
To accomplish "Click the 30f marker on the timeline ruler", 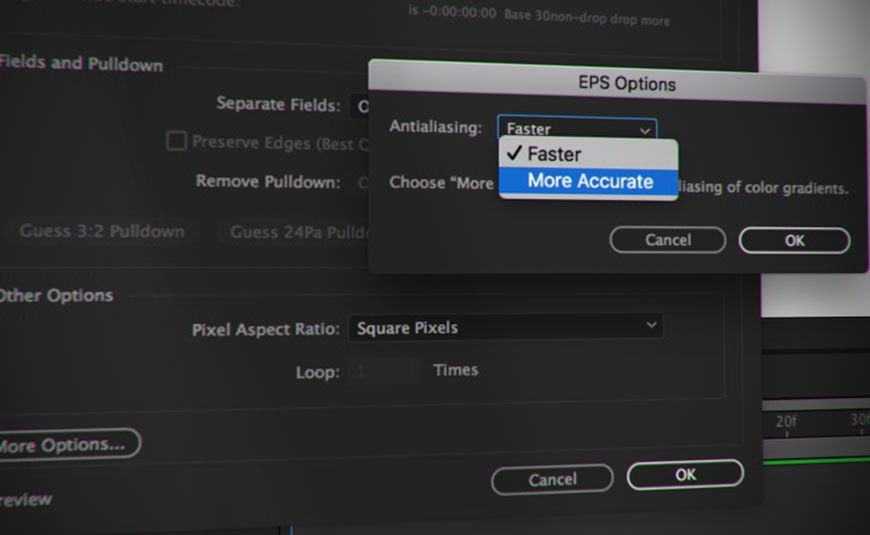I will [858, 421].
